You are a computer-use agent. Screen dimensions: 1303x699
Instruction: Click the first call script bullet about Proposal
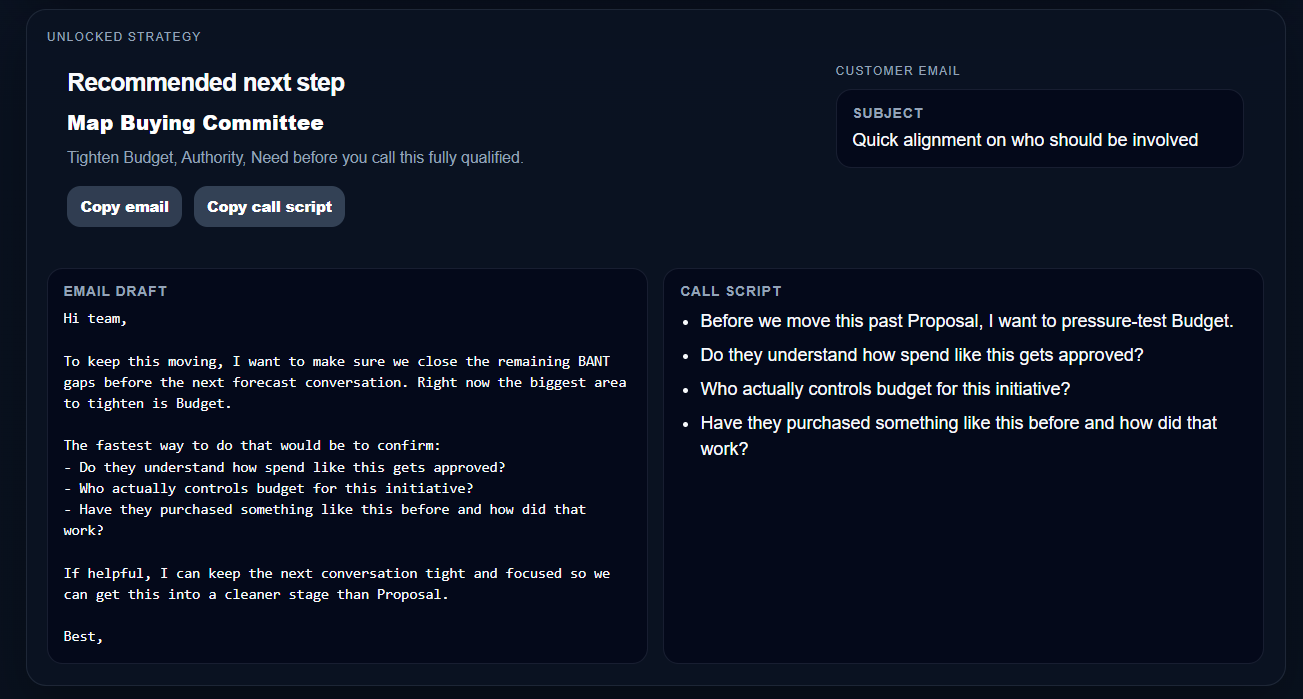tap(965, 321)
